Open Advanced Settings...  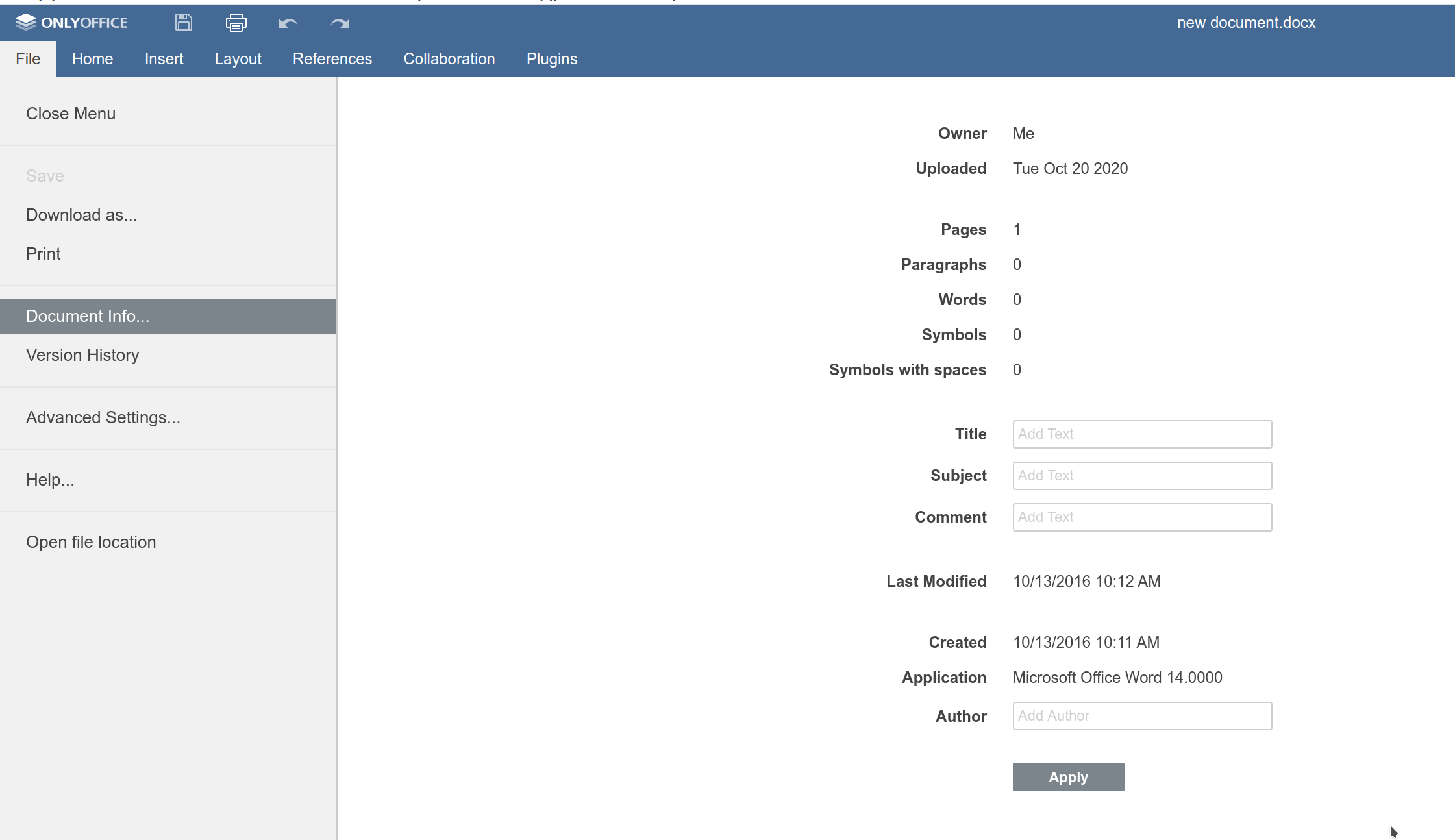click(103, 417)
